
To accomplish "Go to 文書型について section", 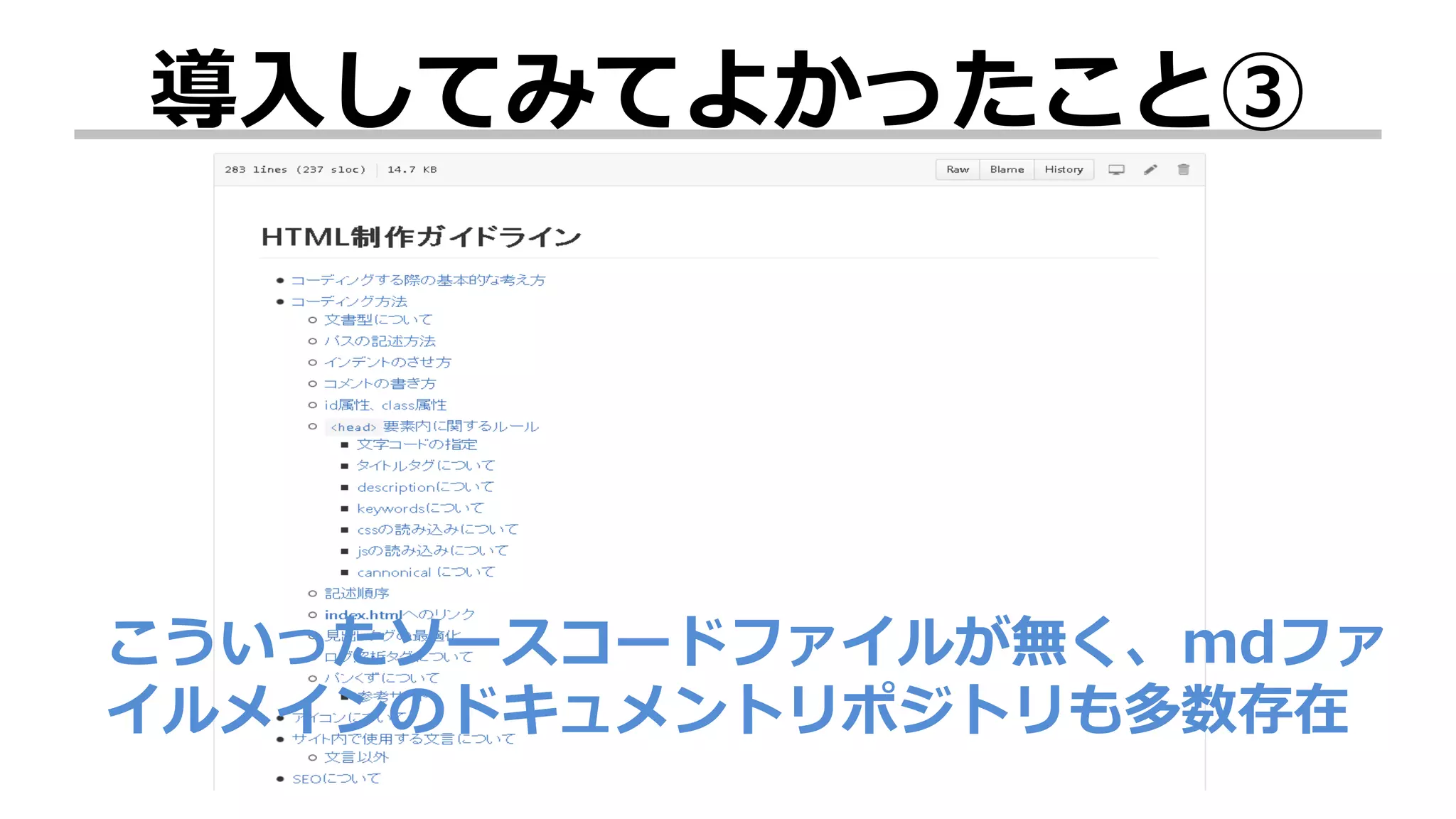I will [x=378, y=320].
